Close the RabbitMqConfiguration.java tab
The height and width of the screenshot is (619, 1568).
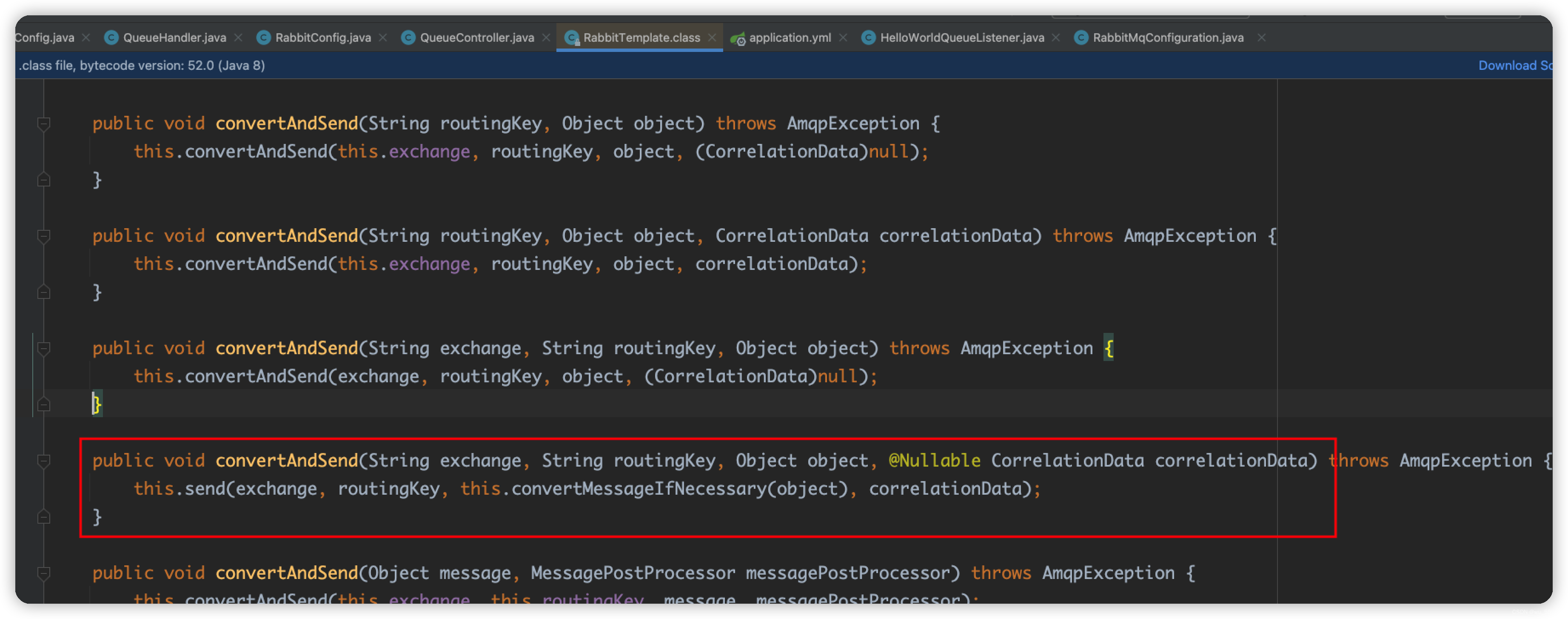coord(1262,38)
